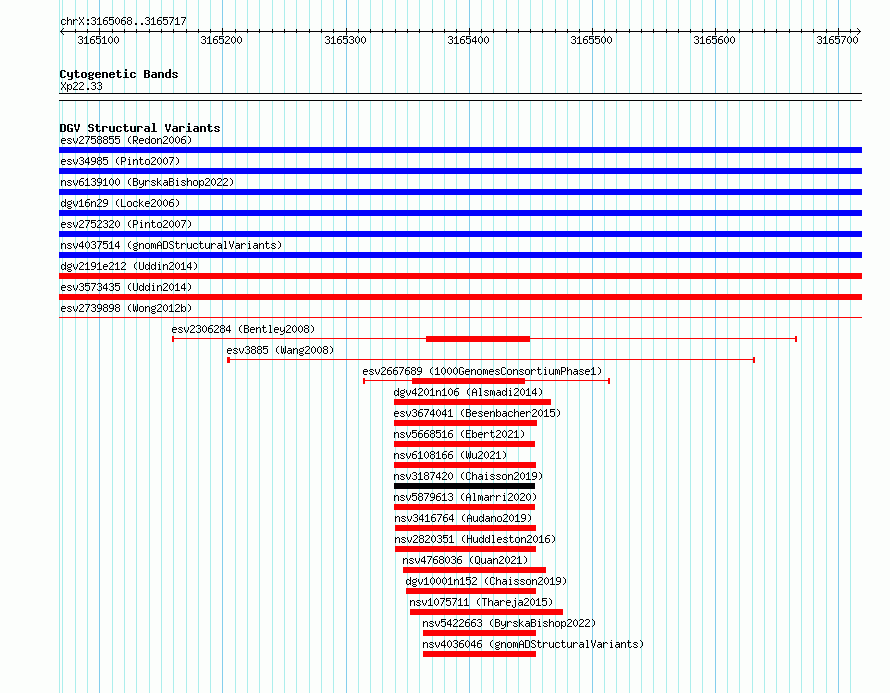Click the red bar under dgv2191e212 (Uddin2014)
Screen dimensions: 890x693
(460, 276)
